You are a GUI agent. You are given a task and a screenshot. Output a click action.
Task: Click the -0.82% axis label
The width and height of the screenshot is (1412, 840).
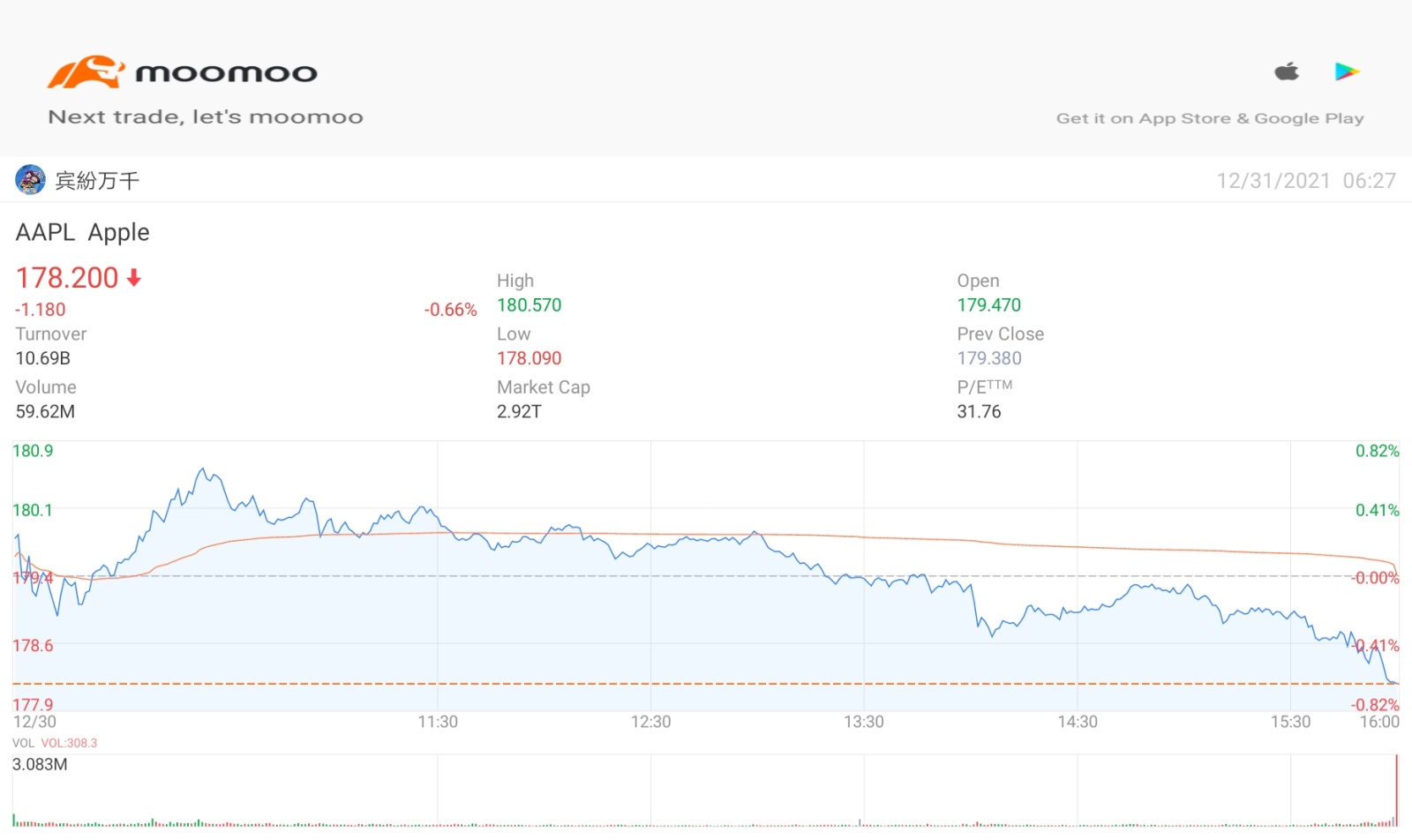click(x=1375, y=704)
